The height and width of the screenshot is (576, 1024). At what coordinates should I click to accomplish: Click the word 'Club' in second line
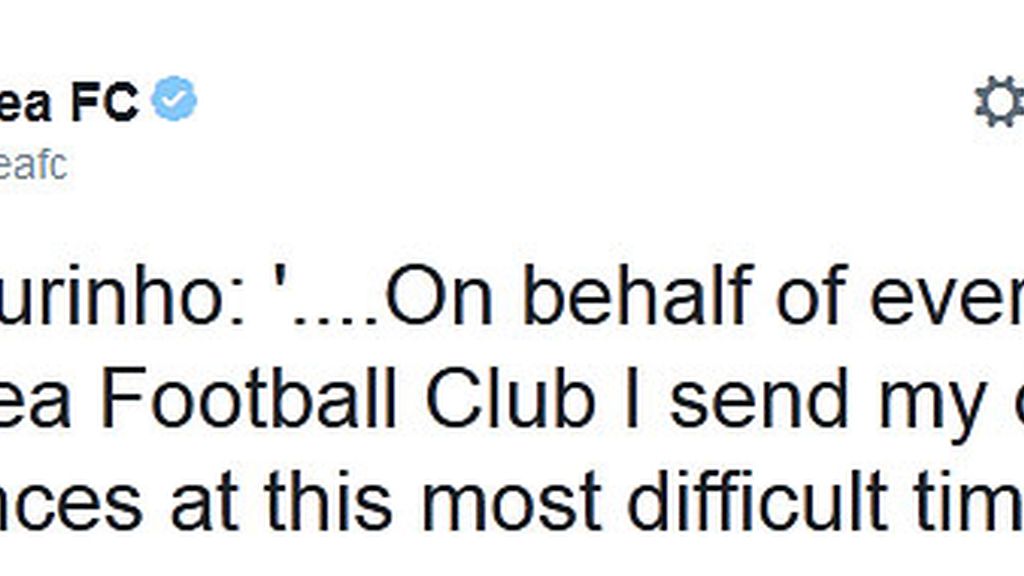[x=510, y=397]
